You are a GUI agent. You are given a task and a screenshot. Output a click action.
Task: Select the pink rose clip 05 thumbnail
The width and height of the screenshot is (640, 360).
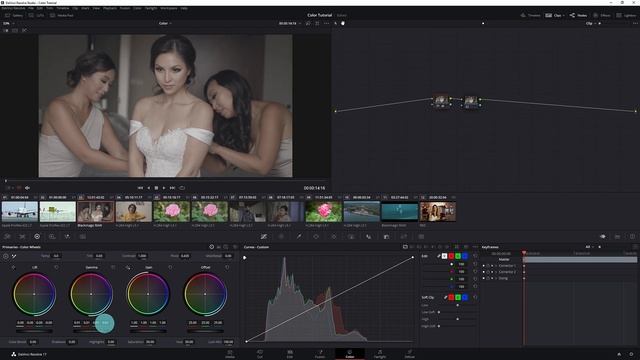tap(171, 211)
